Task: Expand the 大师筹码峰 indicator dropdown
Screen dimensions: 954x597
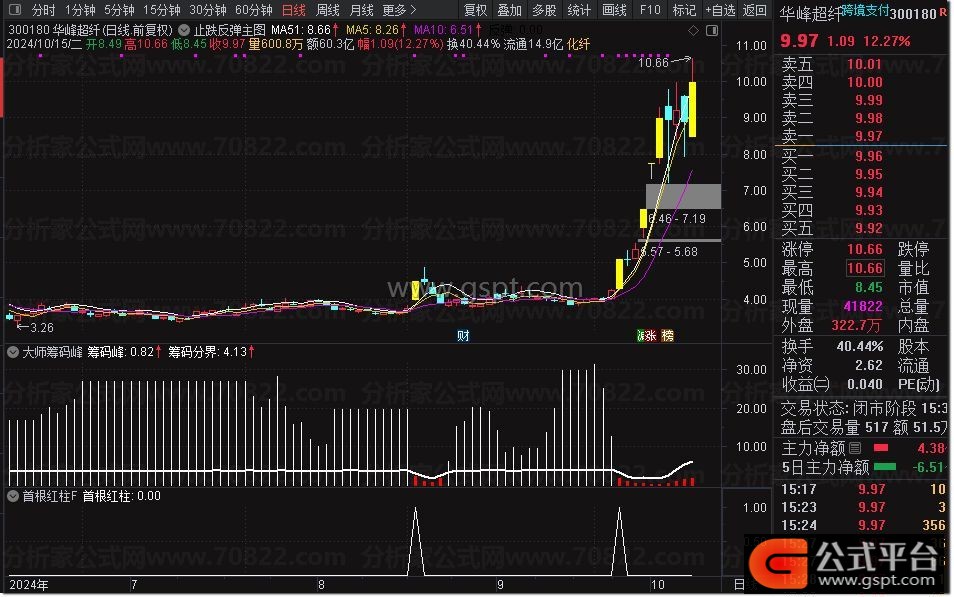Action: tap(13, 352)
